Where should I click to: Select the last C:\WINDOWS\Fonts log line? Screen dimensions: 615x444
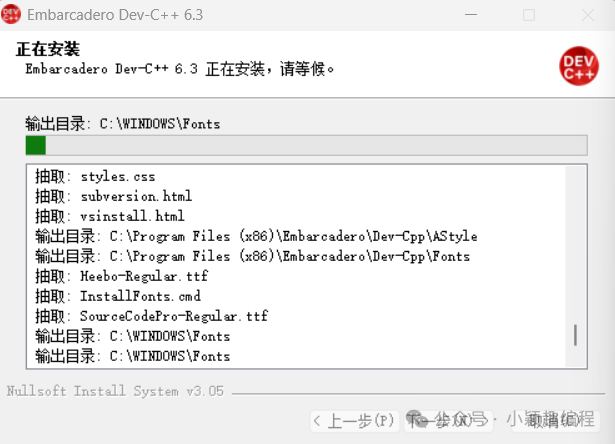(133, 356)
